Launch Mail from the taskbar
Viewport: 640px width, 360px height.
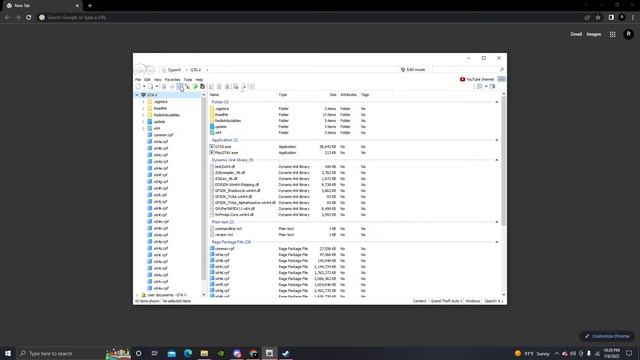coord(172,353)
